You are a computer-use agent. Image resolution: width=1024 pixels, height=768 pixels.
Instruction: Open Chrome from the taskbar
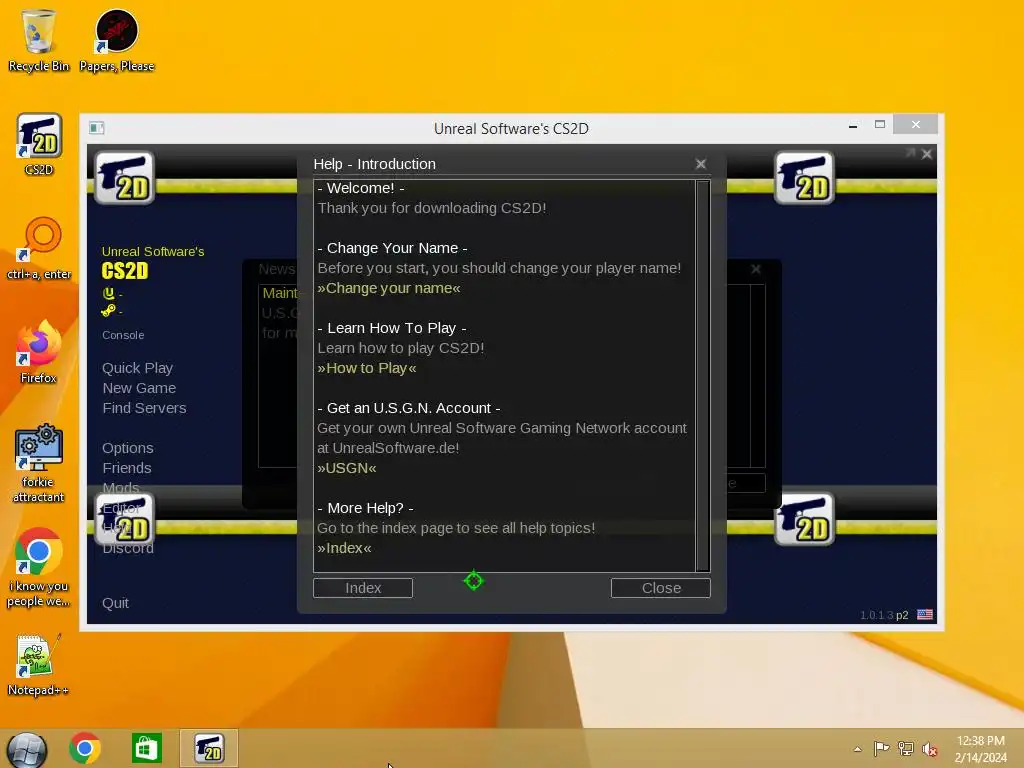(85, 748)
